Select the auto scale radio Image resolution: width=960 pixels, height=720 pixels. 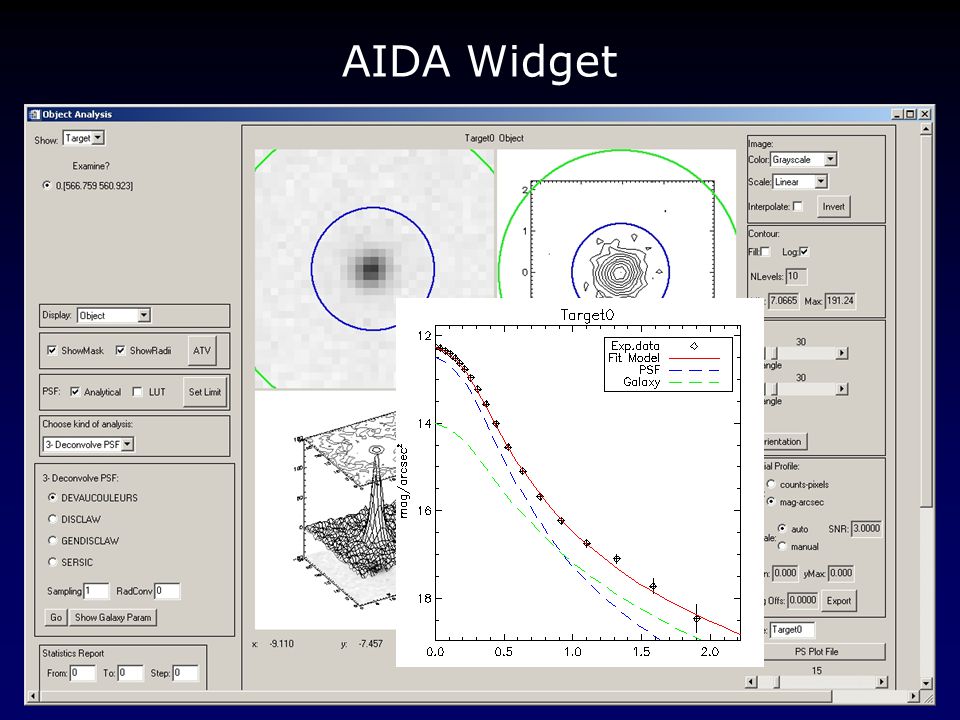[782, 528]
